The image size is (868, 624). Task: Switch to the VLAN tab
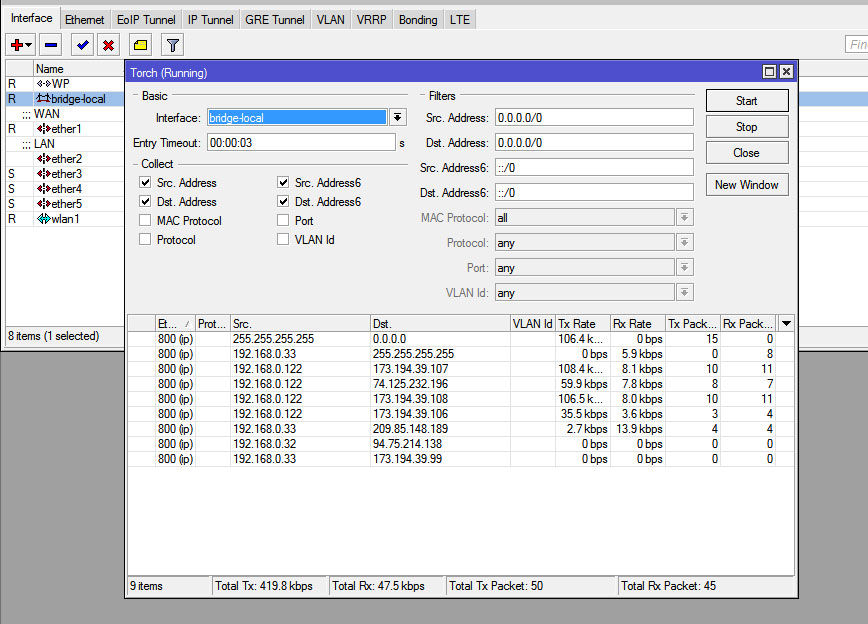(329, 19)
